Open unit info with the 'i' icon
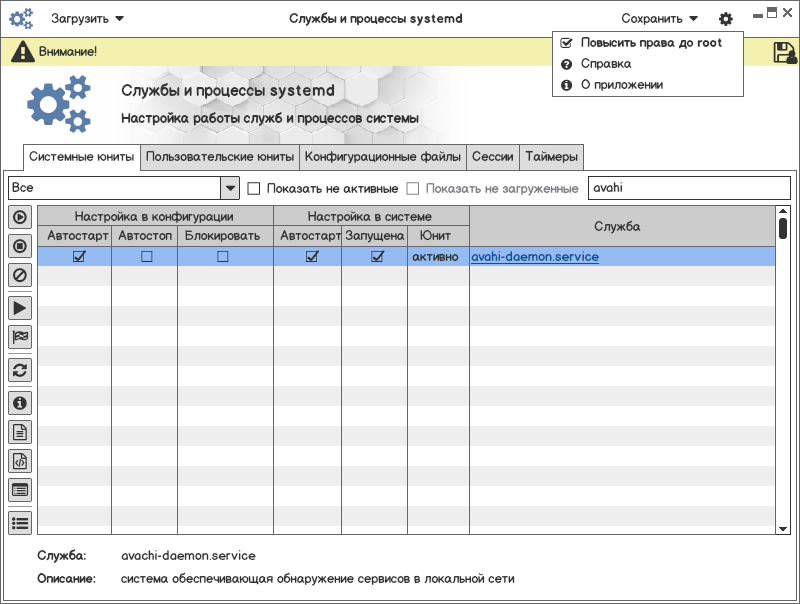 (x=20, y=403)
